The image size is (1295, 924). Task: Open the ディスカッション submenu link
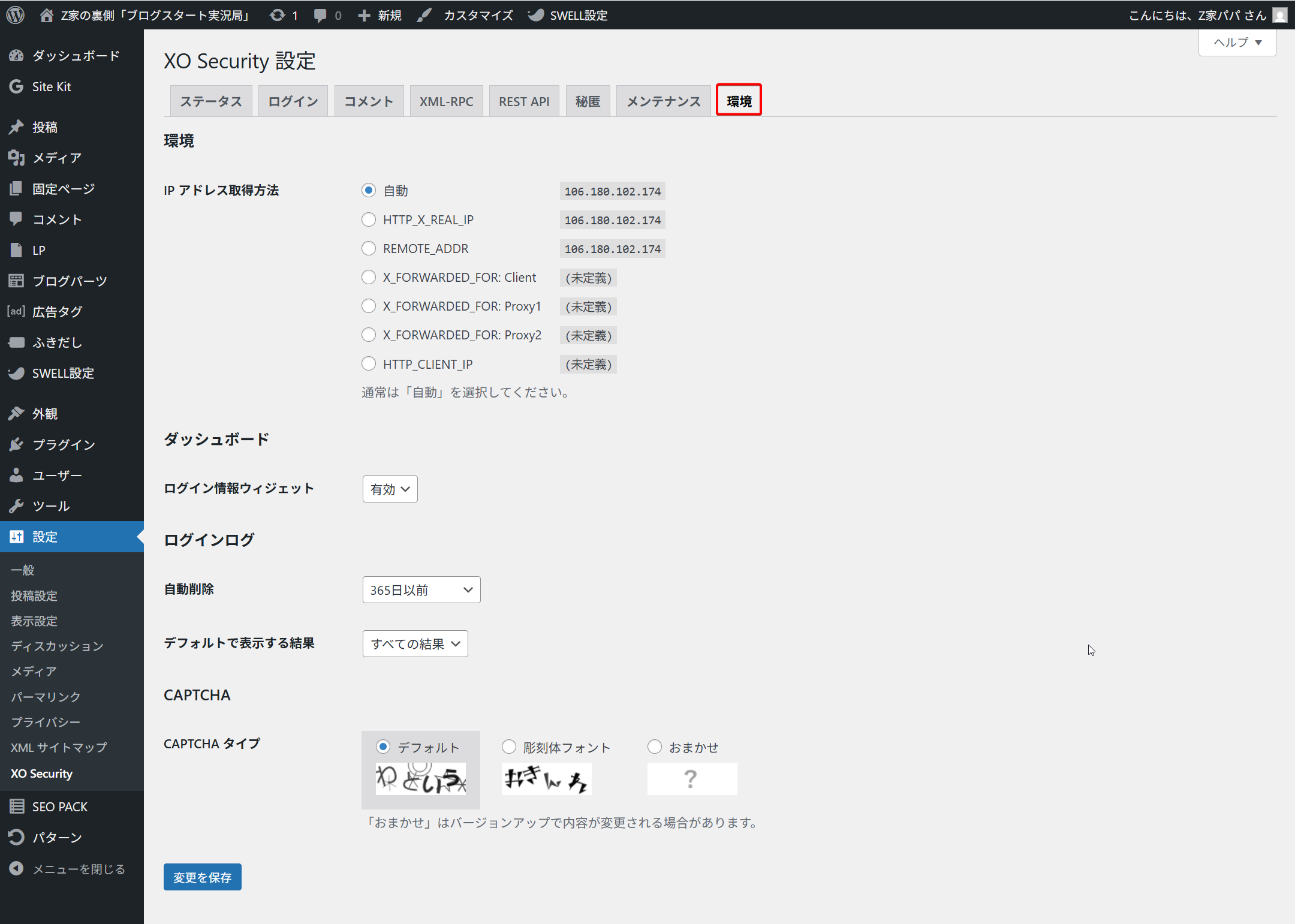pos(57,646)
